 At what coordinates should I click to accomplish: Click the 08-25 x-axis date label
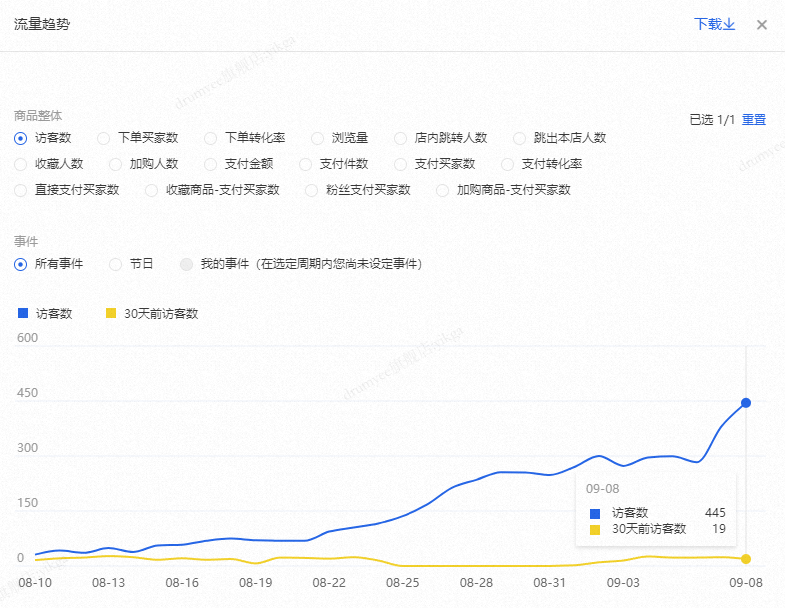pyautogui.click(x=403, y=583)
